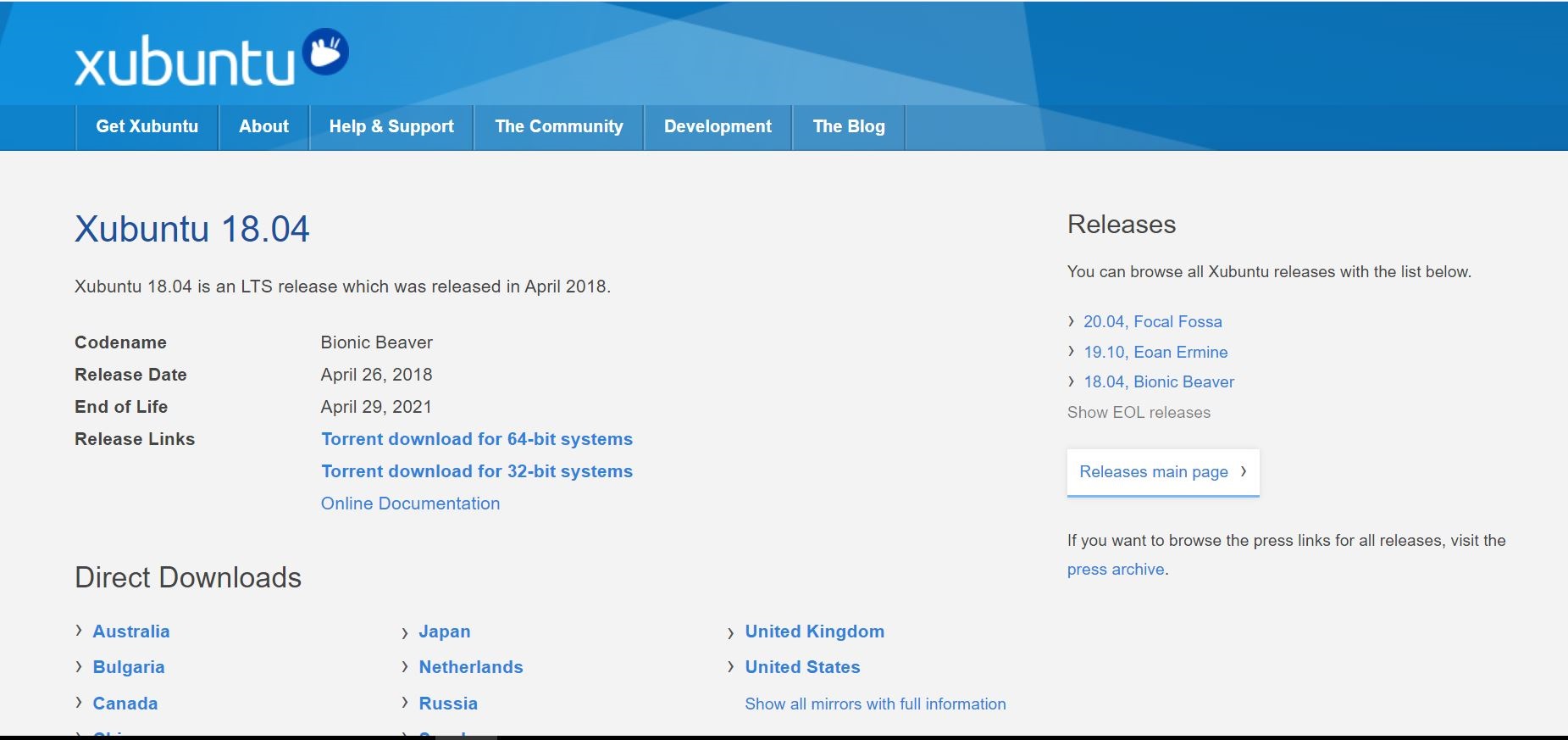
Task: Open the 20.04, Focal Fossa release
Action: pos(1153,321)
